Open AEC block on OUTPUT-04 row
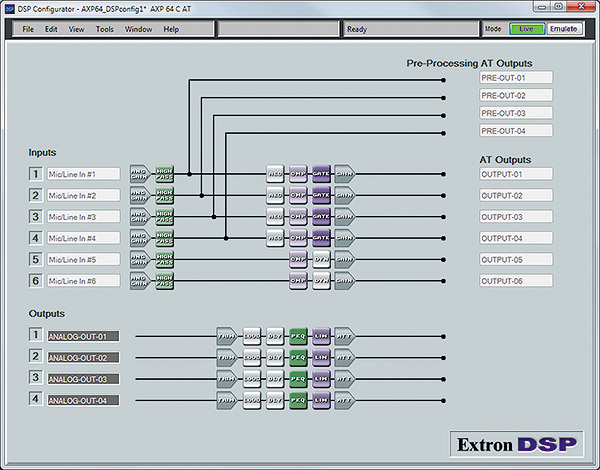 click(x=275, y=238)
